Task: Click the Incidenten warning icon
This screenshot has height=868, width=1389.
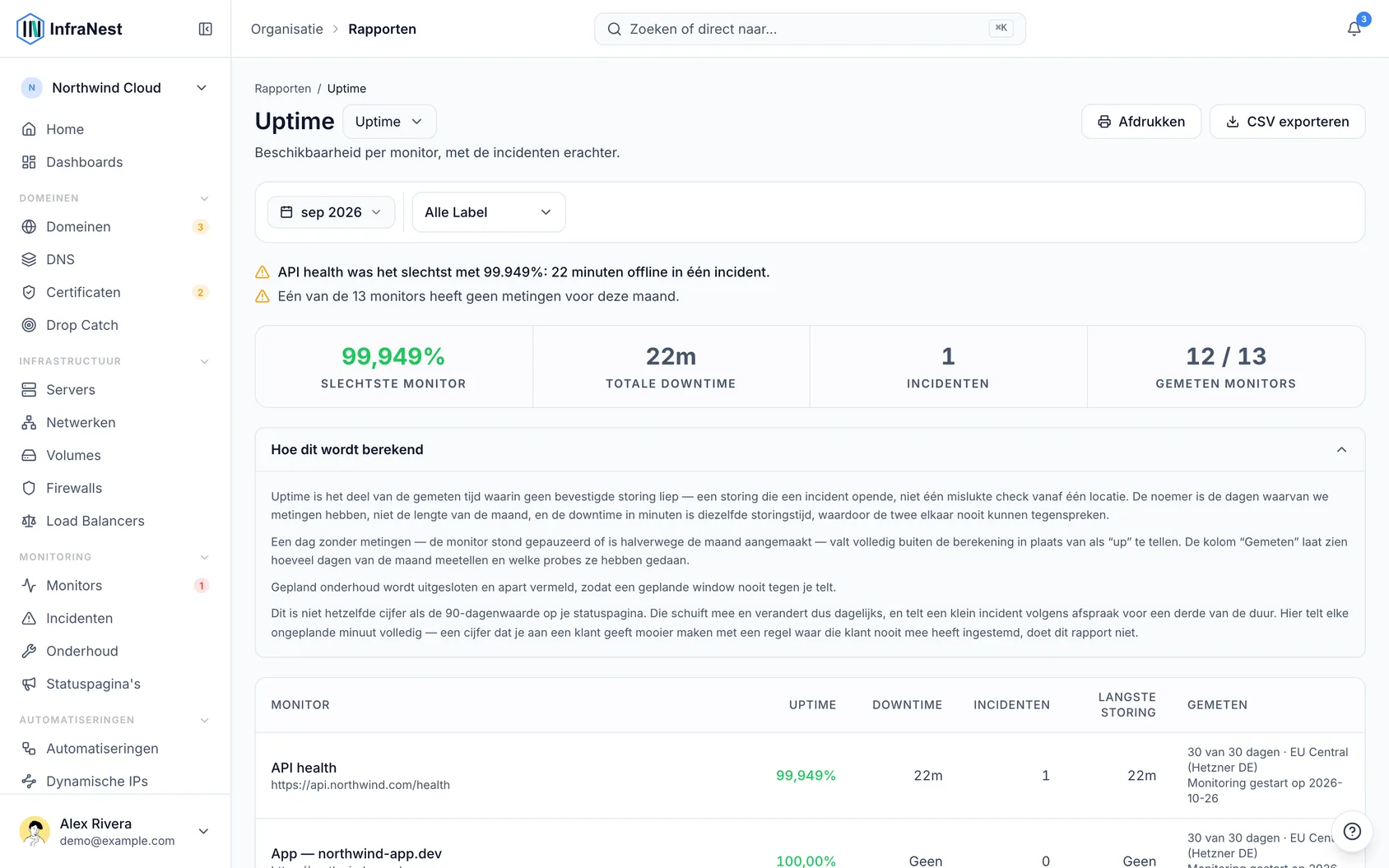Action: [29, 618]
